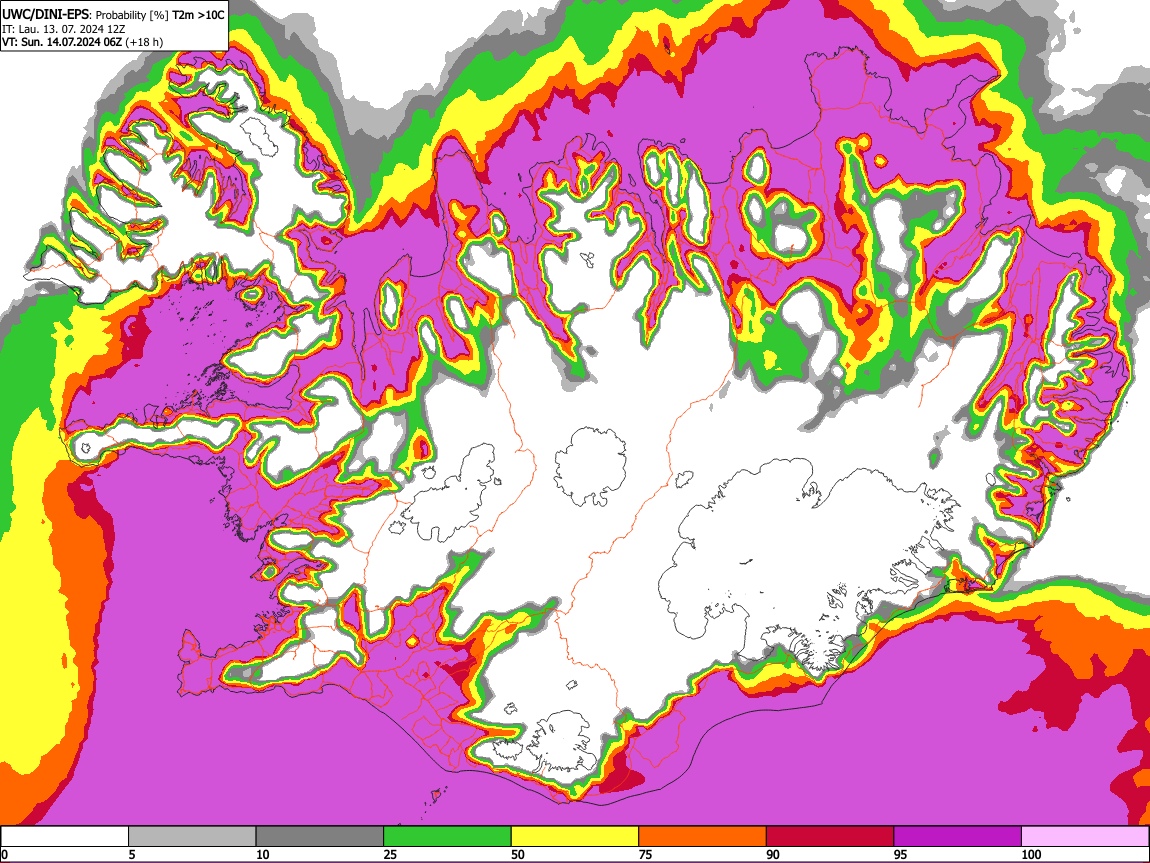
Task: Click the 'IT: Lau. 13. 07. 2024 12Z' line
Action: pos(64,29)
